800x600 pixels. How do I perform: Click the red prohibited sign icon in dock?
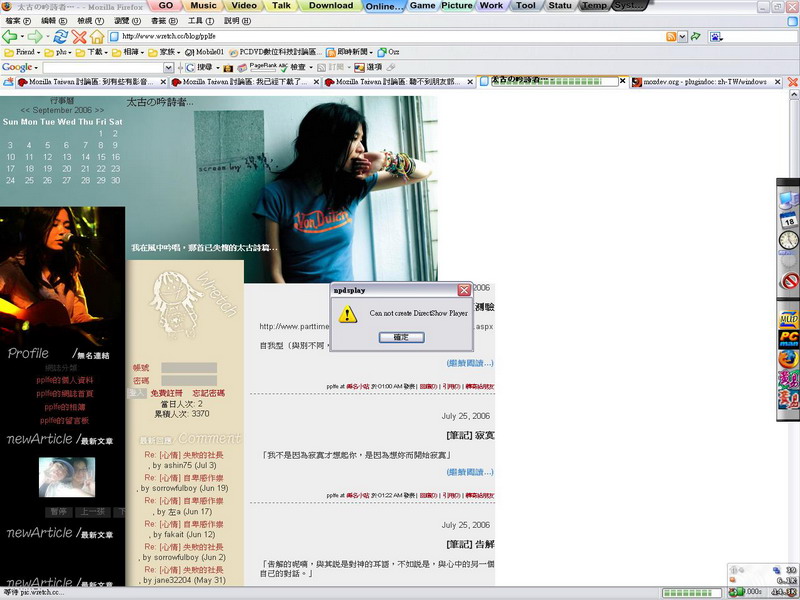(789, 281)
